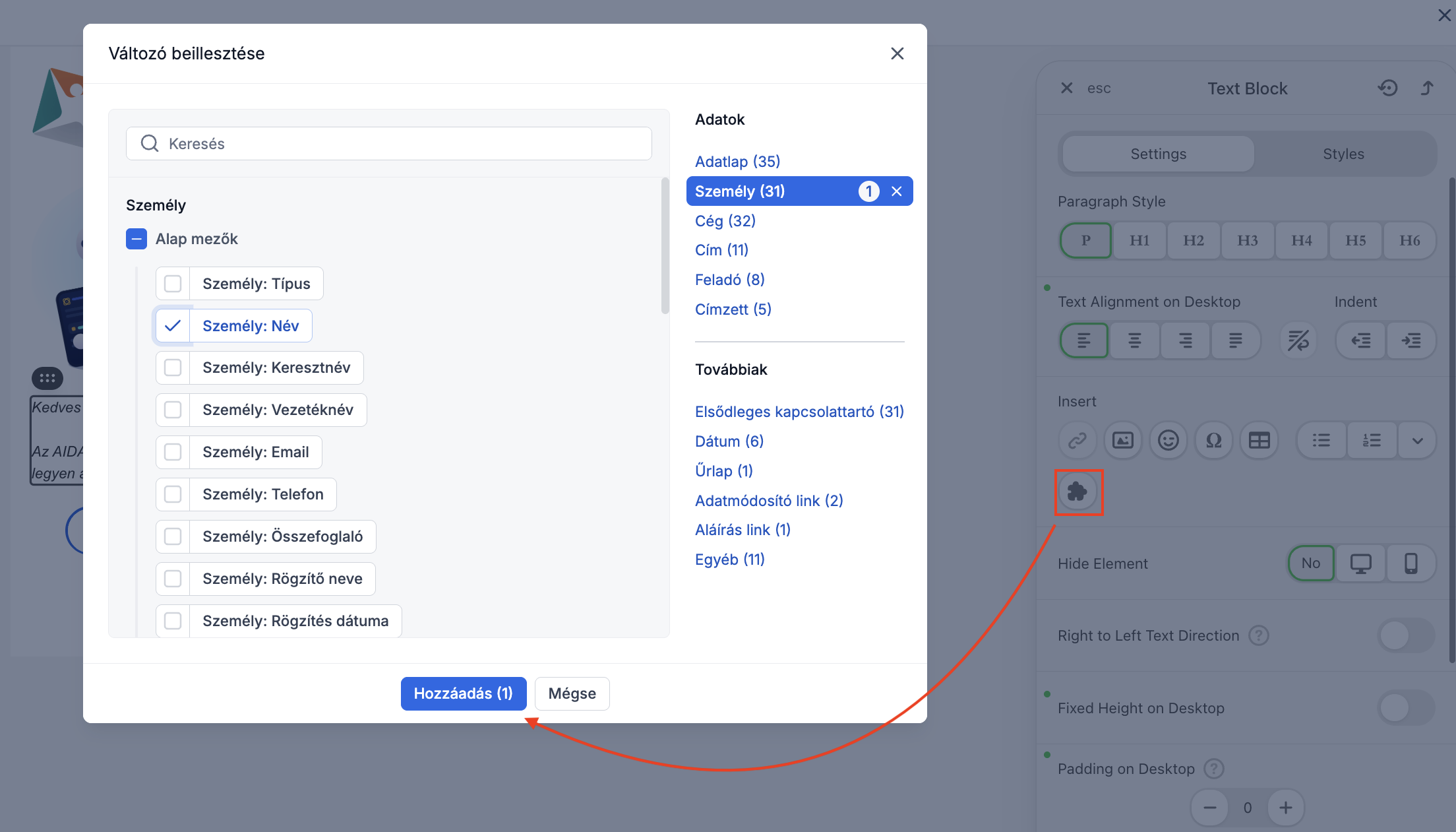Image resolution: width=1456 pixels, height=832 pixels.
Task: Open the Cím (11) category
Action: pyautogui.click(x=721, y=250)
